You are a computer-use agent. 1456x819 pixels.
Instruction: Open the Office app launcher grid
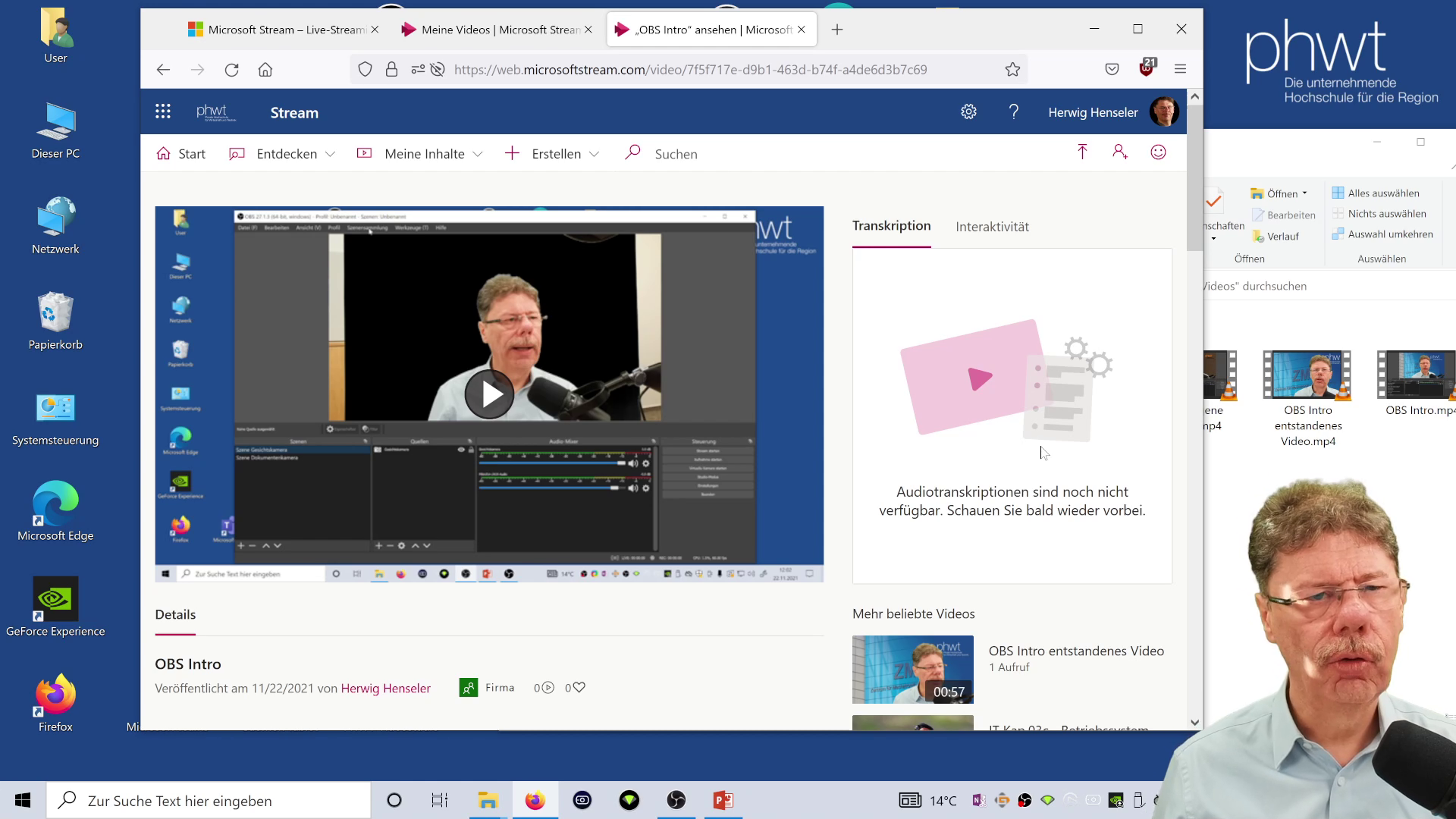162,112
